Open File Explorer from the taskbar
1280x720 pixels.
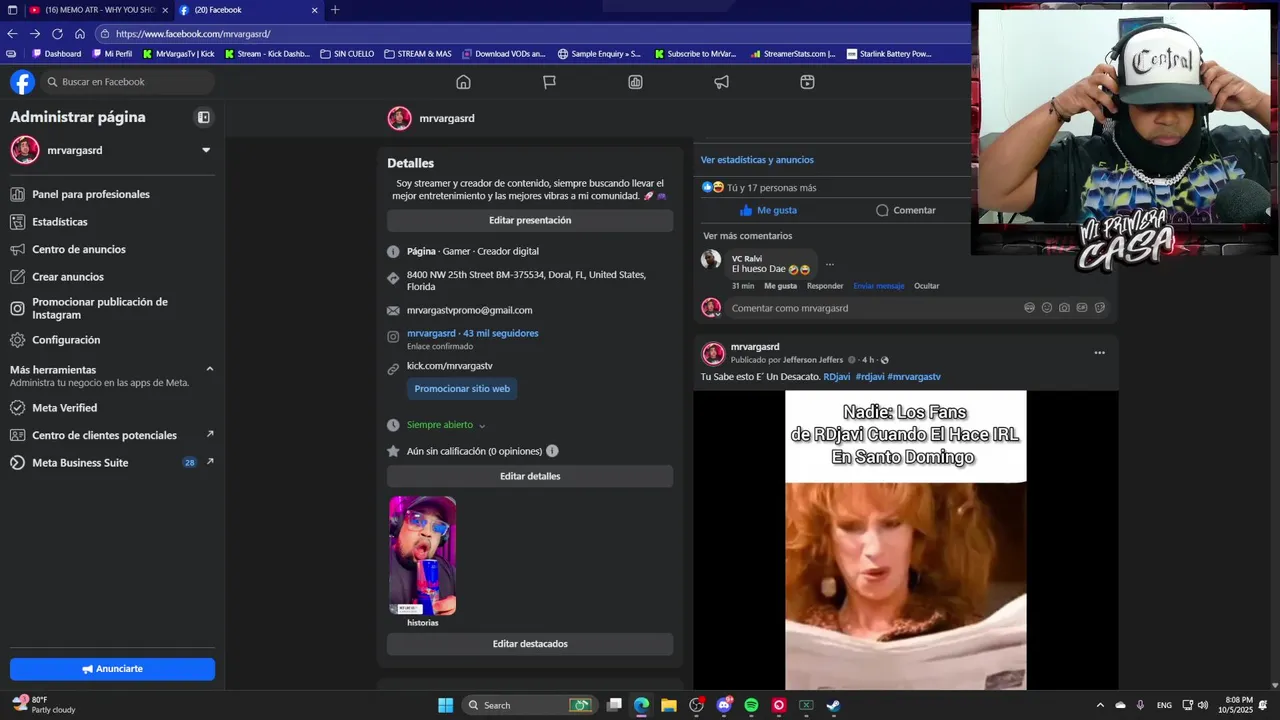(668, 705)
